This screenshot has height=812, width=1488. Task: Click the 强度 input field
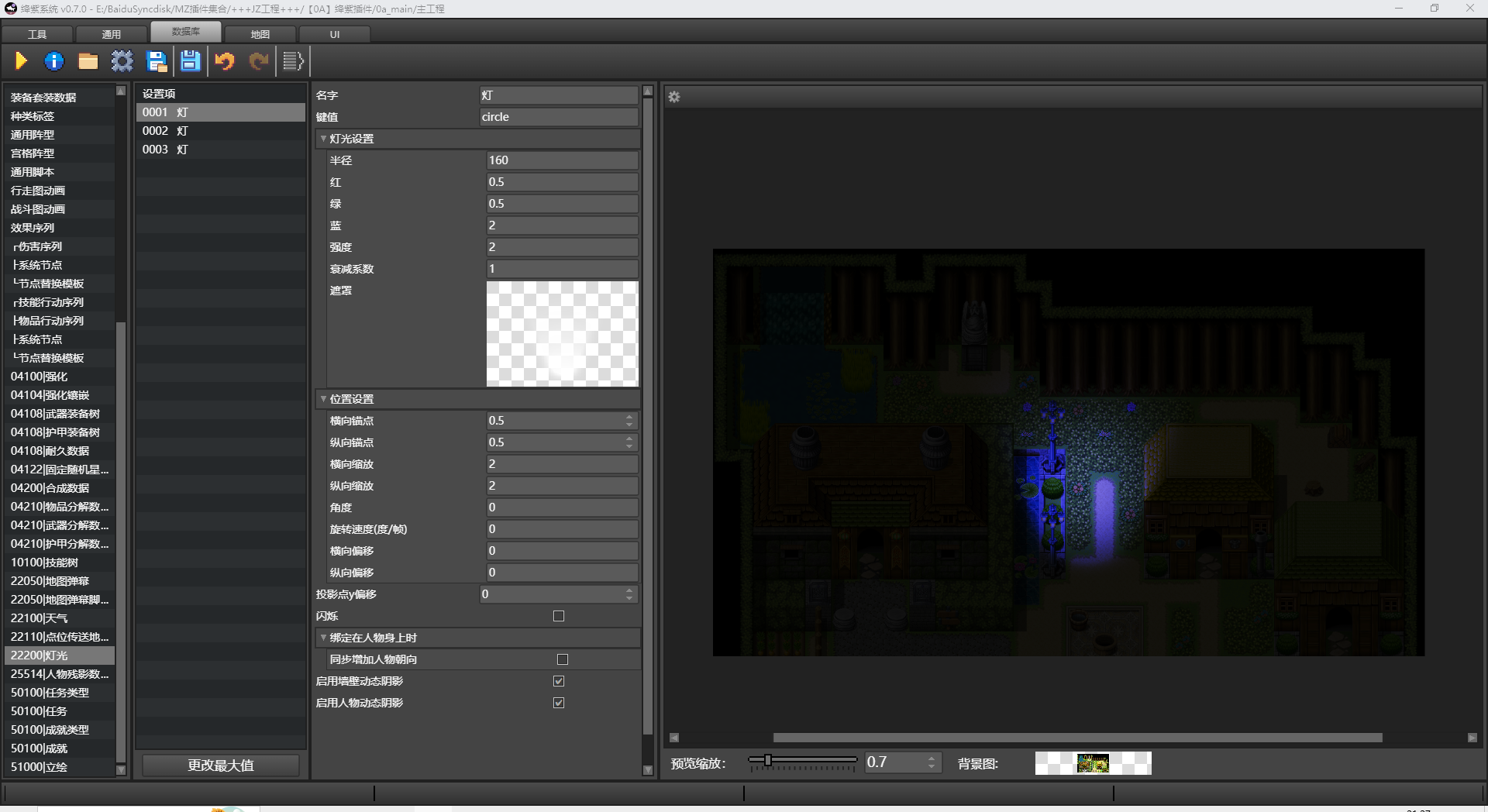(x=563, y=247)
